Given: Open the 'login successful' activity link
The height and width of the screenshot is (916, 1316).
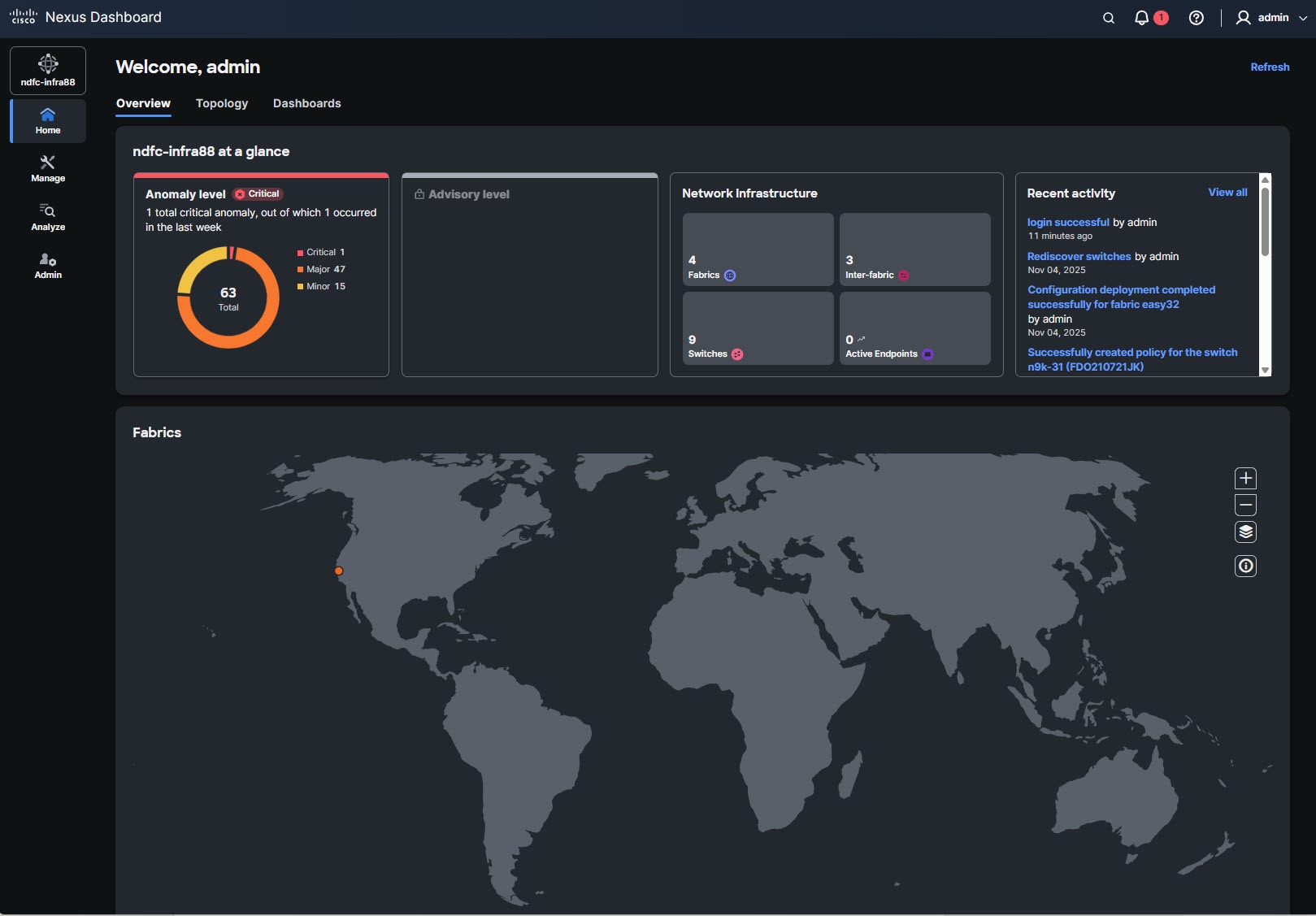Looking at the screenshot, I should click(x=1068, y=222).
